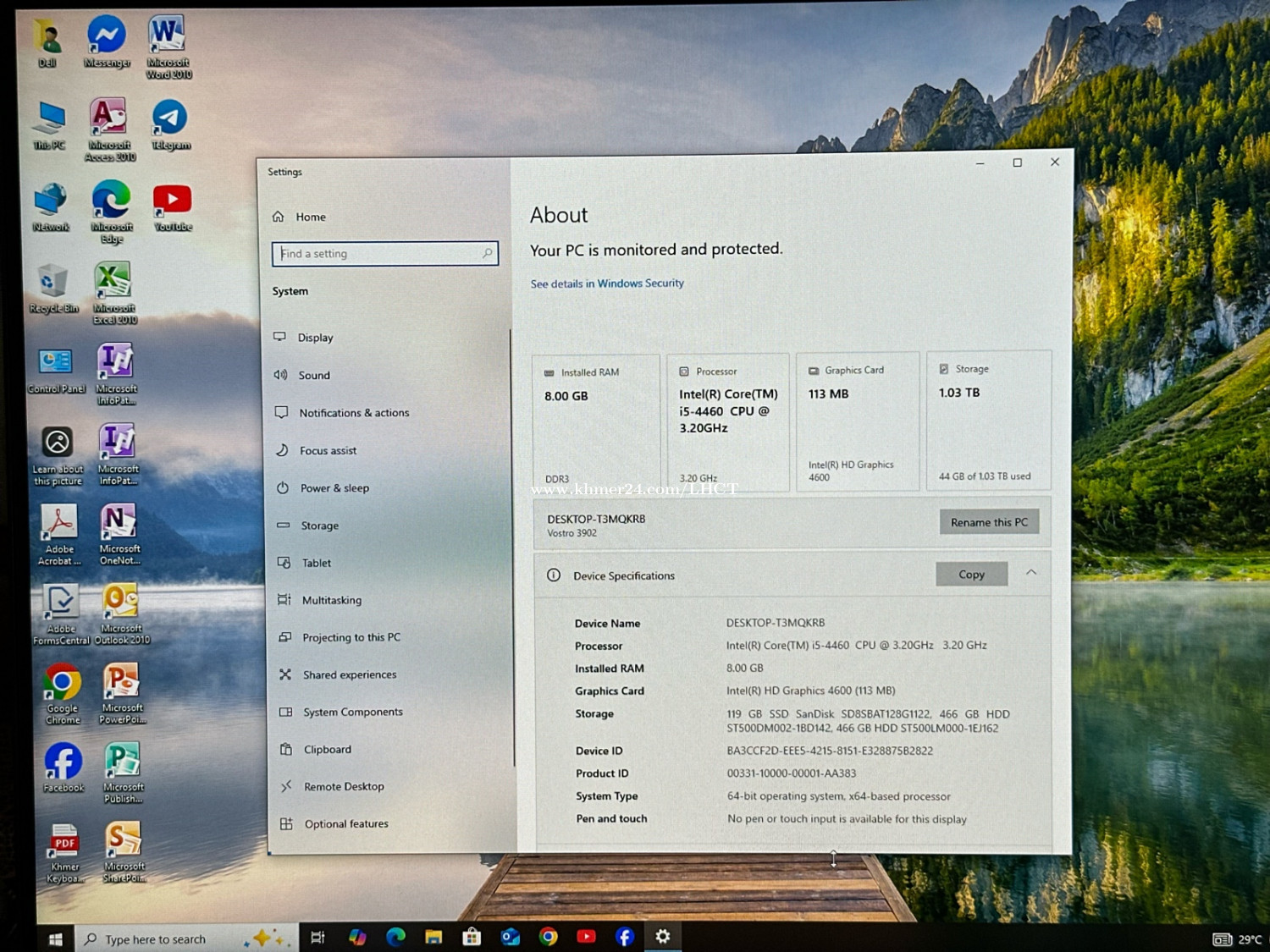
Task: Open File Explorer from the taskbar
Action: pyautogui.click(x=433, y=937)
